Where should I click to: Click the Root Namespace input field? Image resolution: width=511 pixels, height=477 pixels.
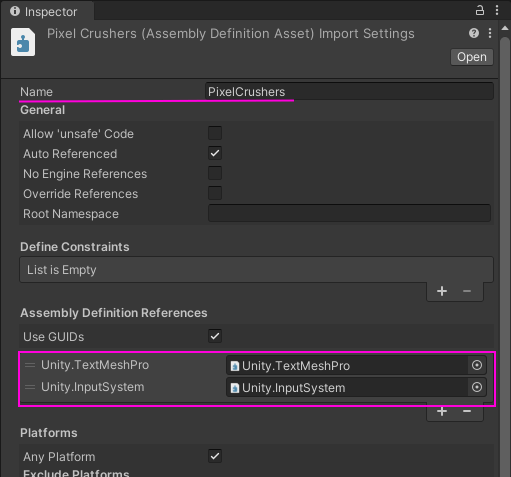(x=349, y=213)
